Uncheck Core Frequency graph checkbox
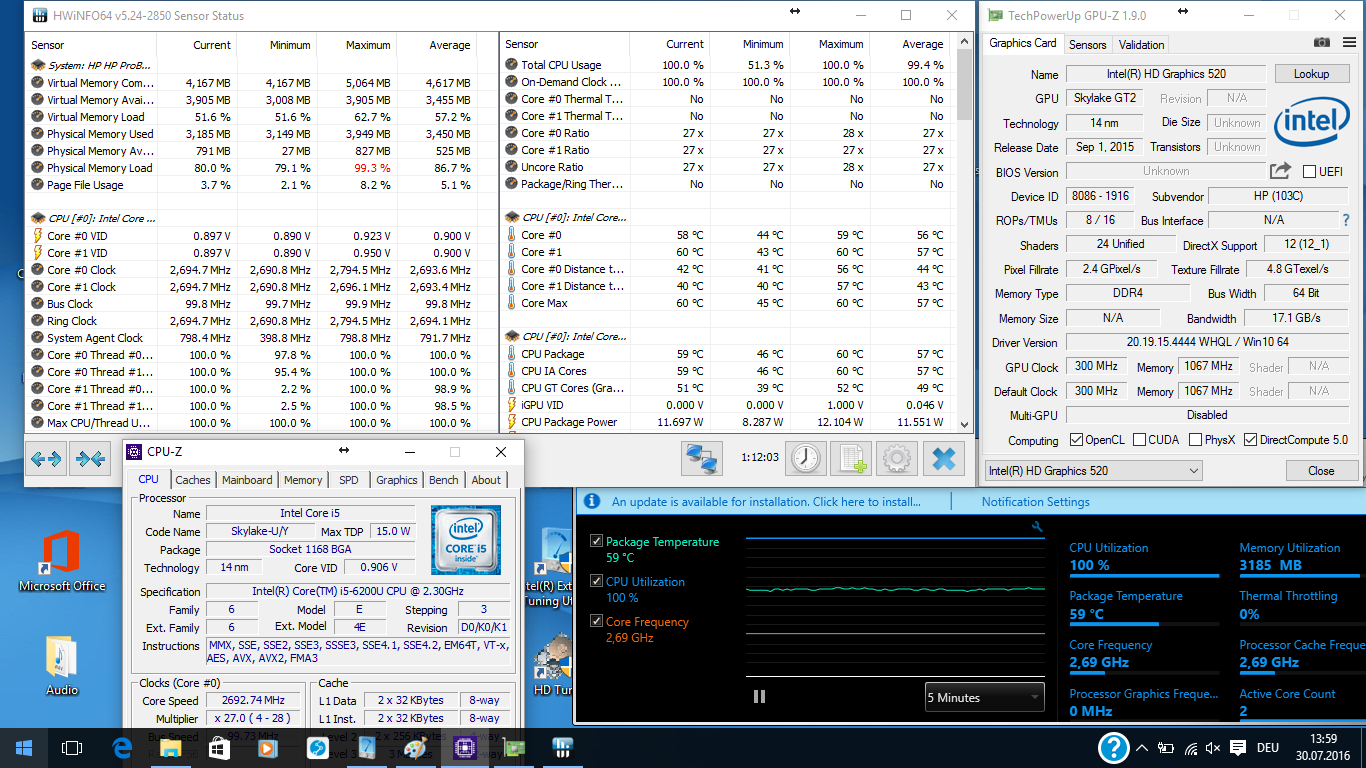Viewport: 1366px width, 768px height. 597,621
